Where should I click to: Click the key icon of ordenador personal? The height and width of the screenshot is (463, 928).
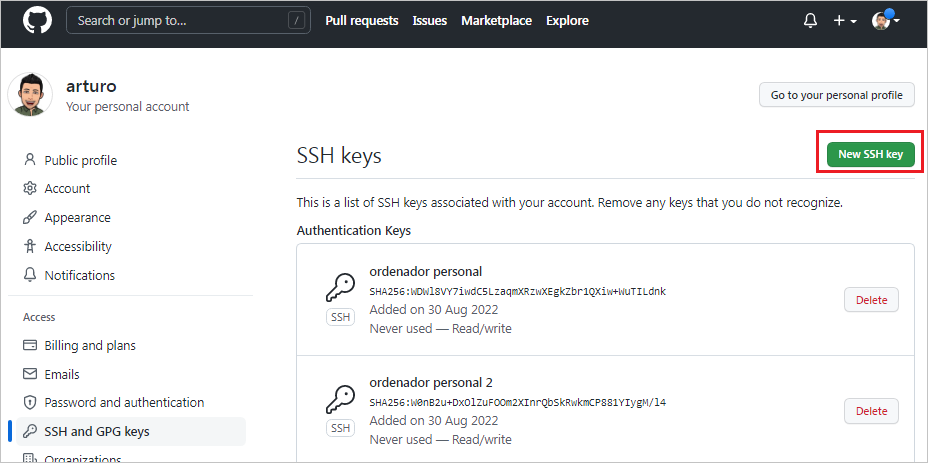tap(340, 287)
